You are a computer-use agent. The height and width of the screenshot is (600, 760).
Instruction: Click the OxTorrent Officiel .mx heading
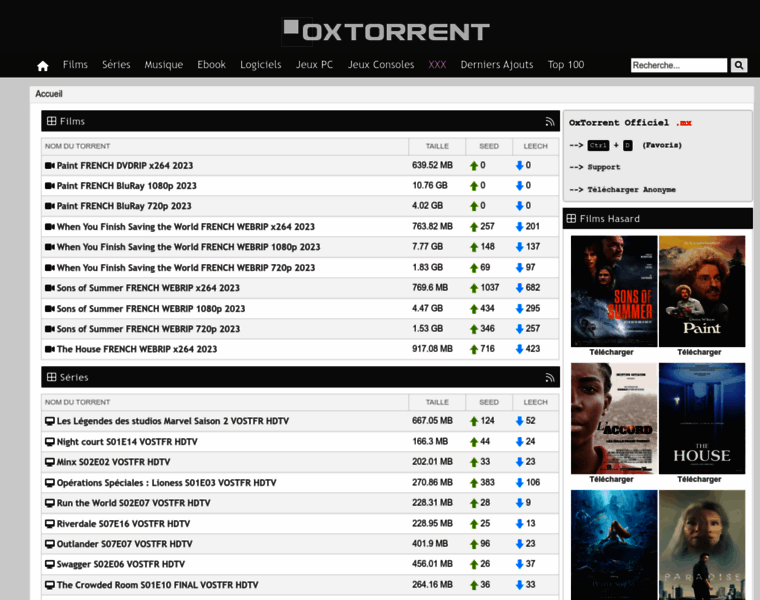[x=630, y=123]
